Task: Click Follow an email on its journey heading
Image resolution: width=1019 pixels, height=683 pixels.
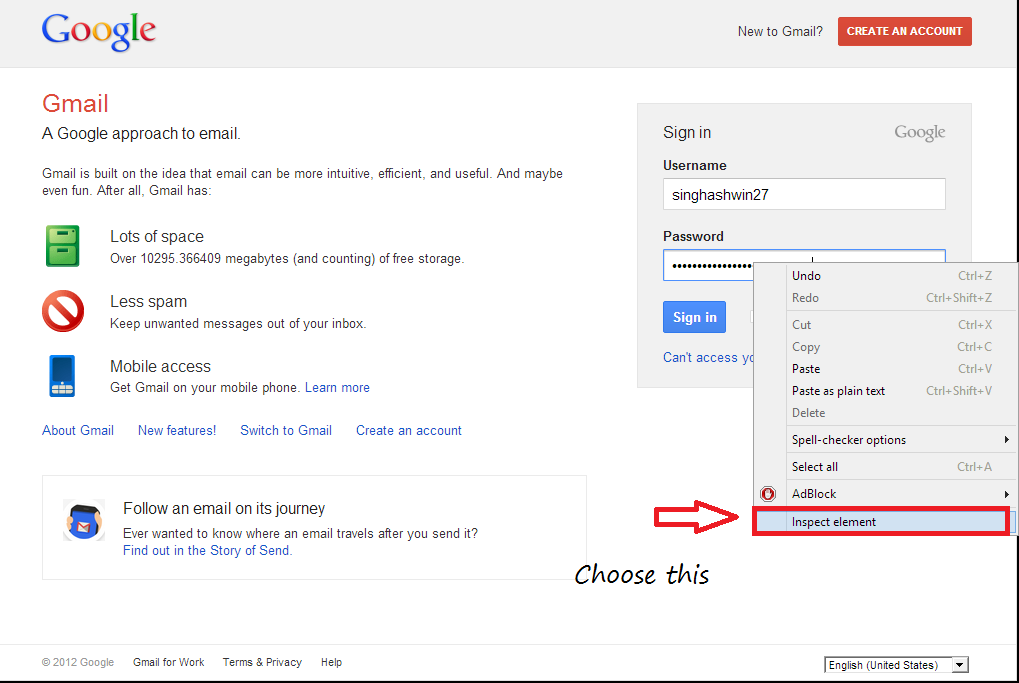Action: [224, 508]
